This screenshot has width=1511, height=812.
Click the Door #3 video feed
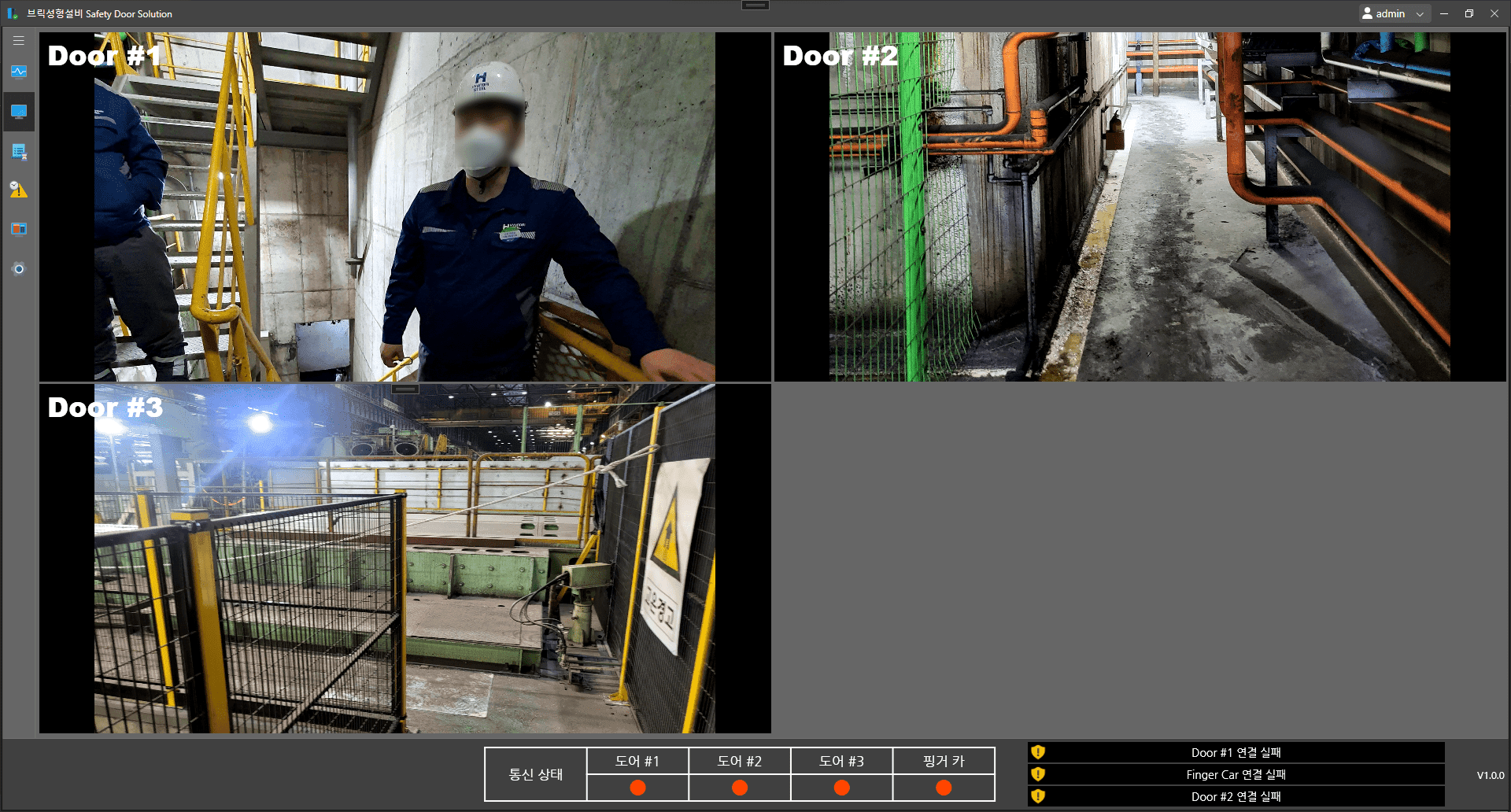point(405,559)
